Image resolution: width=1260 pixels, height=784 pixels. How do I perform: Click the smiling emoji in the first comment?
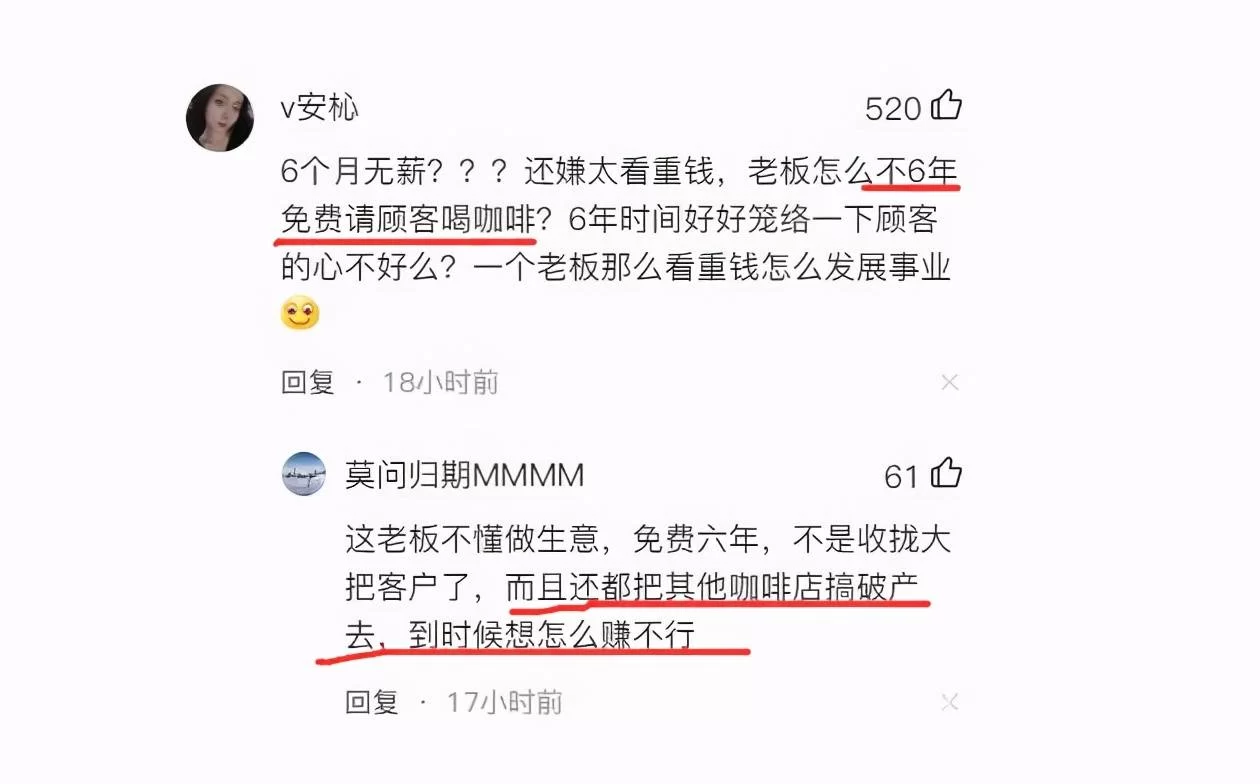click(300, 314)
